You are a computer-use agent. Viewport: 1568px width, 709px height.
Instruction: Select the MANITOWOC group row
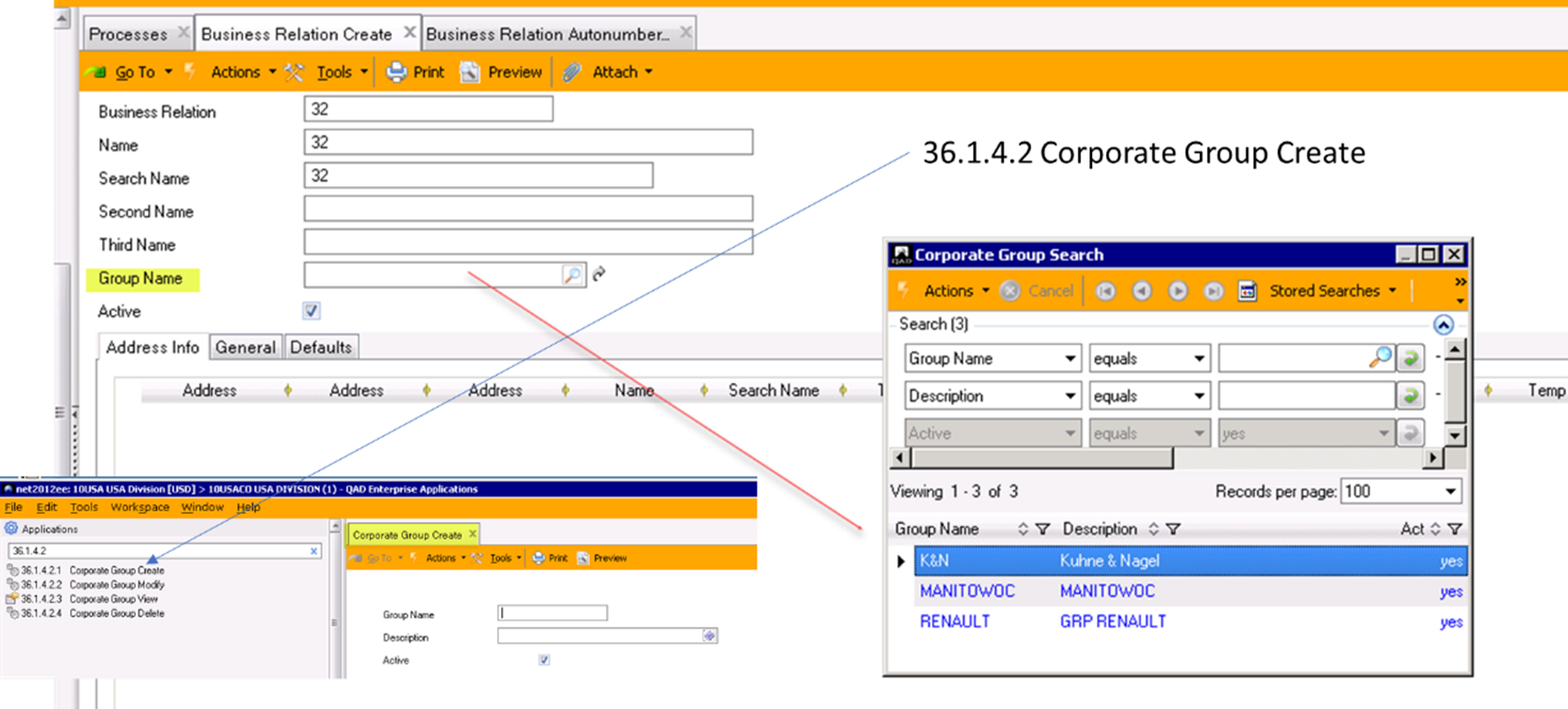coord(967,591)
